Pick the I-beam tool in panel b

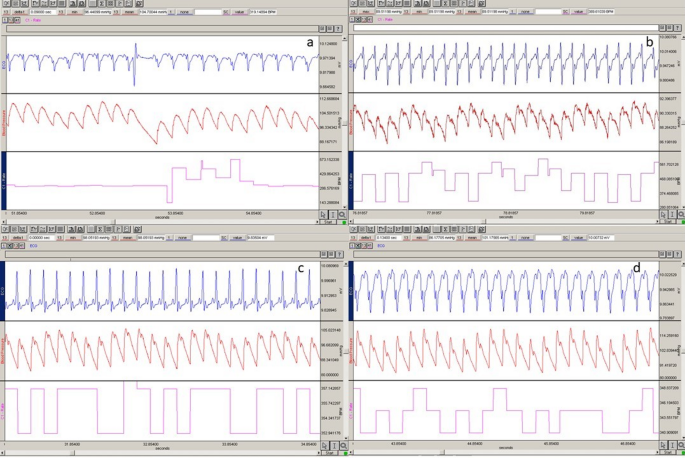(672, 215)
